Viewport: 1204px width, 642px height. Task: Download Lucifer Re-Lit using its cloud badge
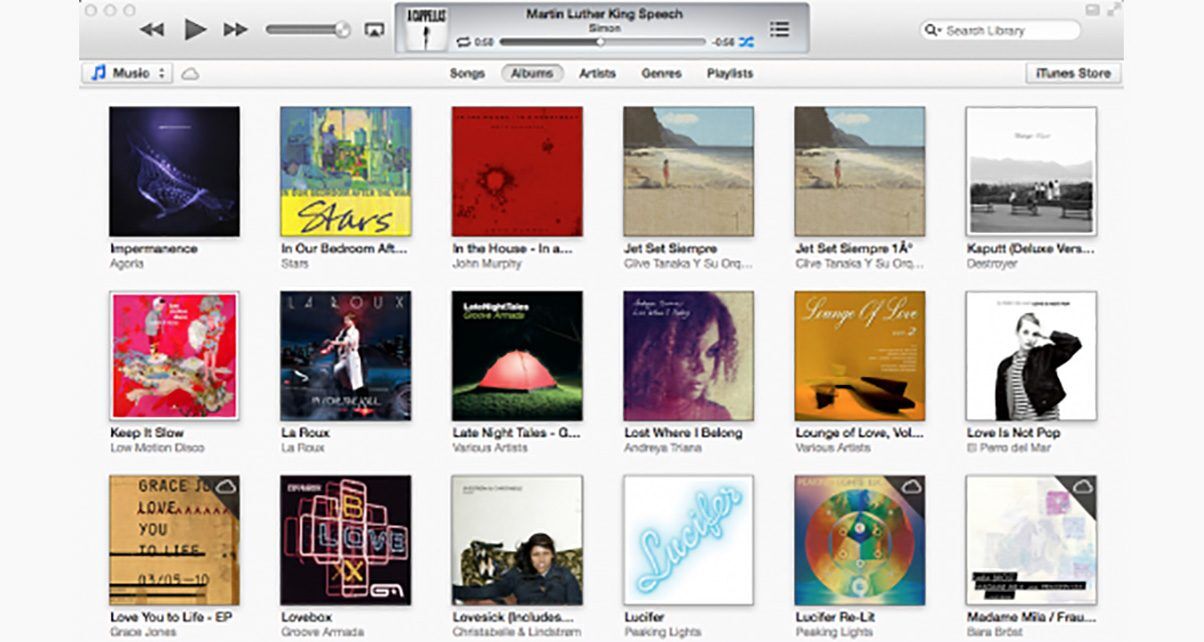[x=910, y=486]
